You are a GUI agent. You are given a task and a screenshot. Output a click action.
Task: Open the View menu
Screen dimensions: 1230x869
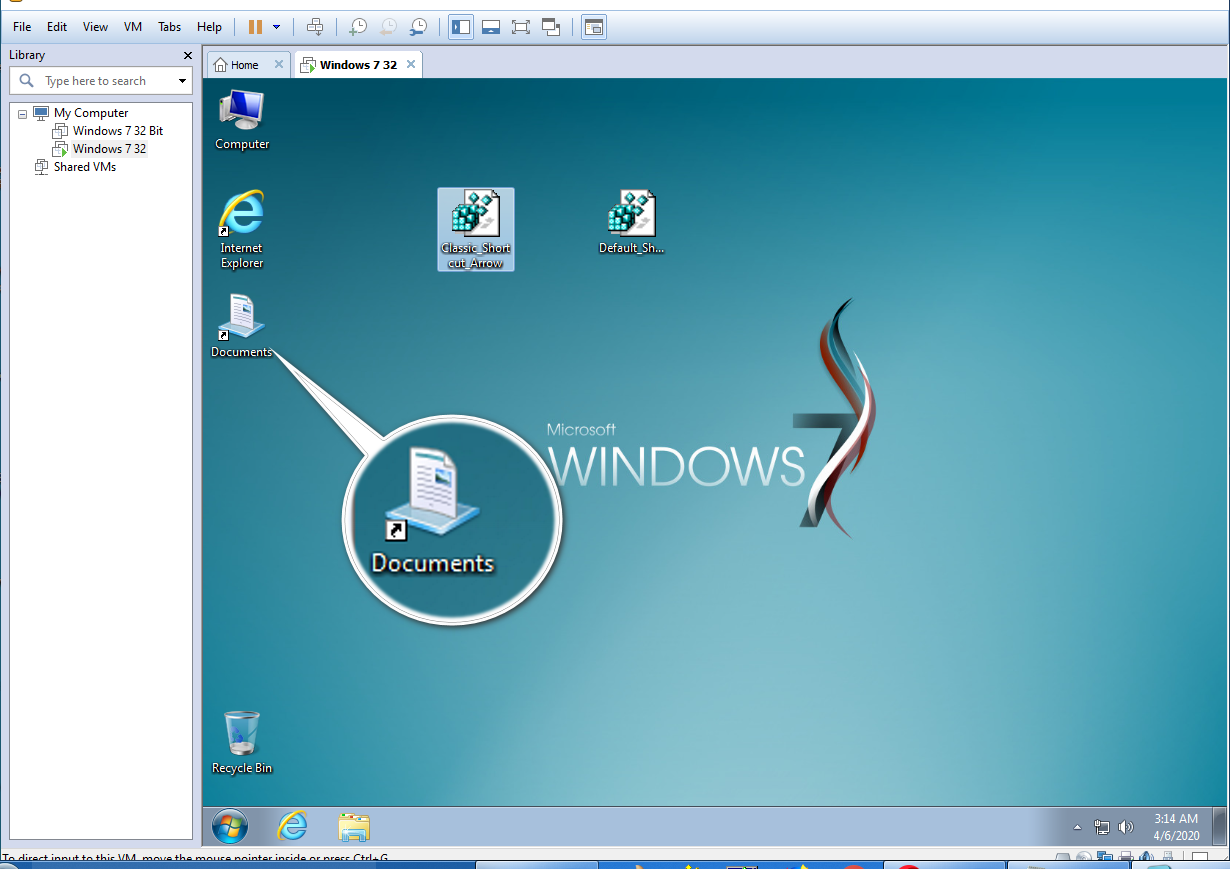click(x=95, y=27)
